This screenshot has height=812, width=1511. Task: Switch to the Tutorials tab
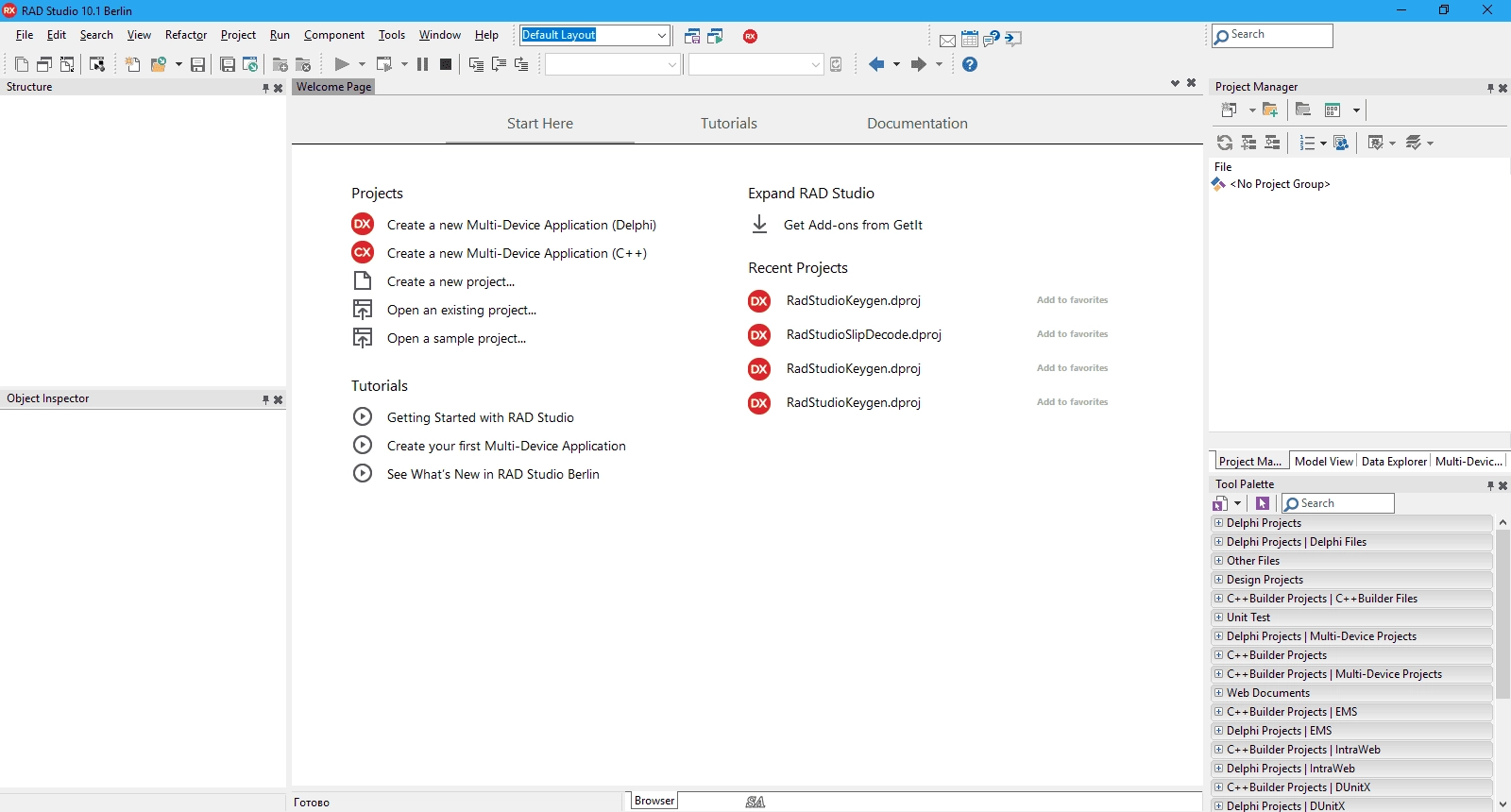[x=729, y=124]
